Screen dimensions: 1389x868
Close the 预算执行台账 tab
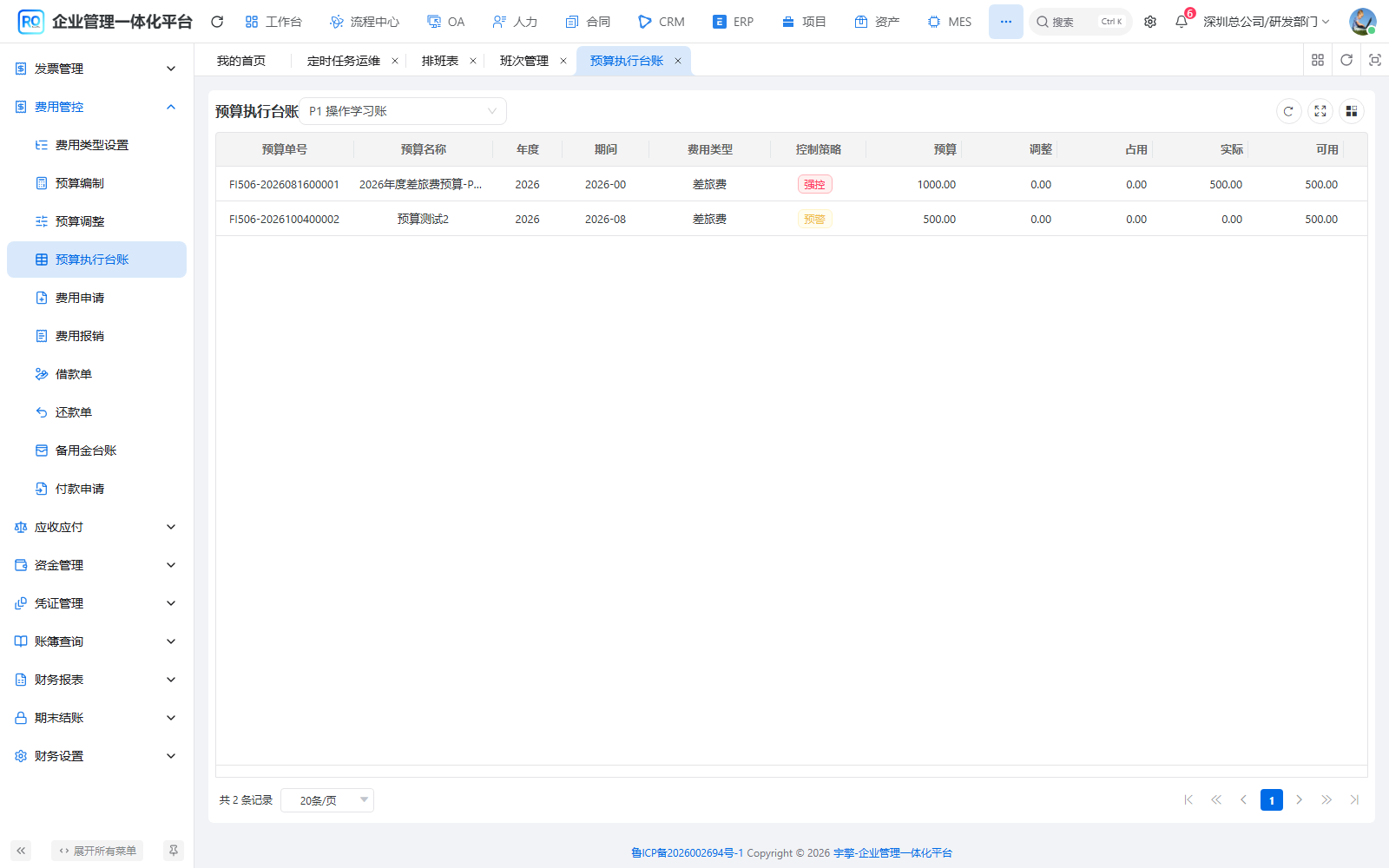[x=678, y=61]
